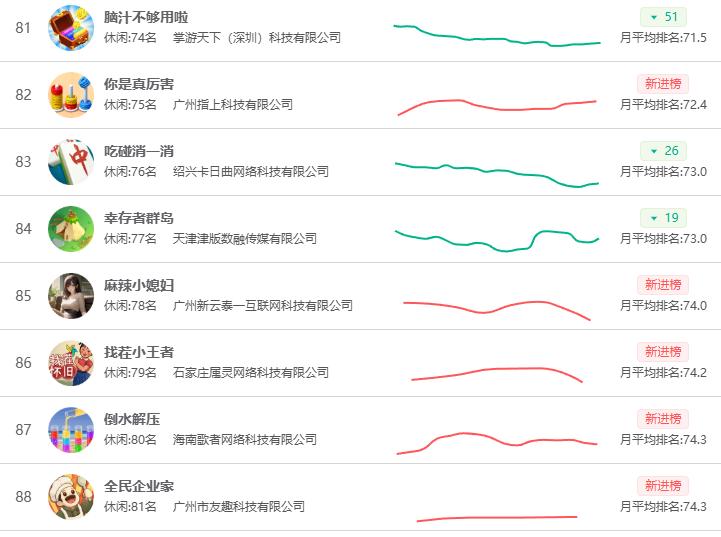Open the 吃碰消一消 mahjong tile icon
Screen dimensions: 721x537
71,162
